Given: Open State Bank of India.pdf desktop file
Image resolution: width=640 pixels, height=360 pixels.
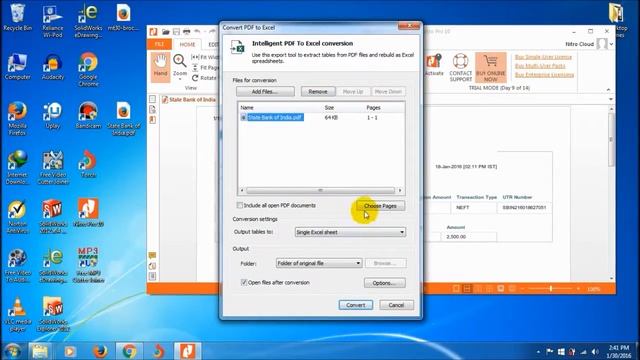Looking at the screenshot, I should (123, 118).
